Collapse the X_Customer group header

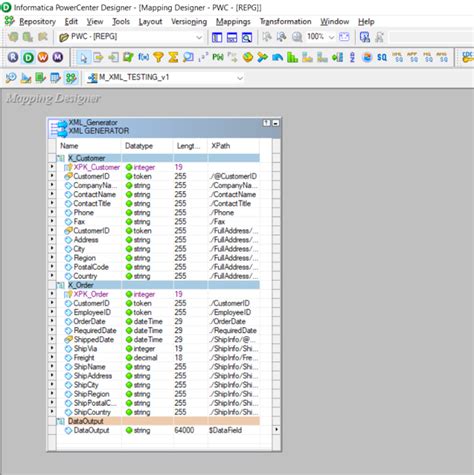coord(61,158)
